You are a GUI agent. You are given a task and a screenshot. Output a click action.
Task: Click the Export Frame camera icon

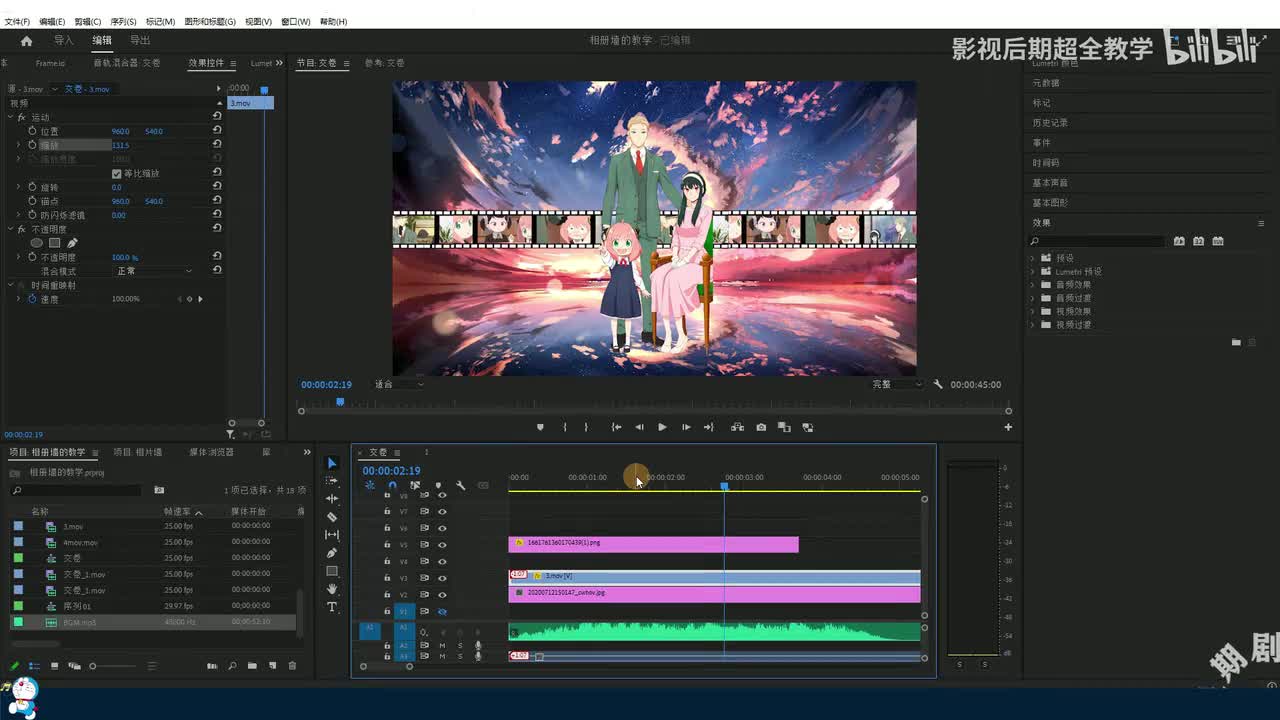pos(761,427)
